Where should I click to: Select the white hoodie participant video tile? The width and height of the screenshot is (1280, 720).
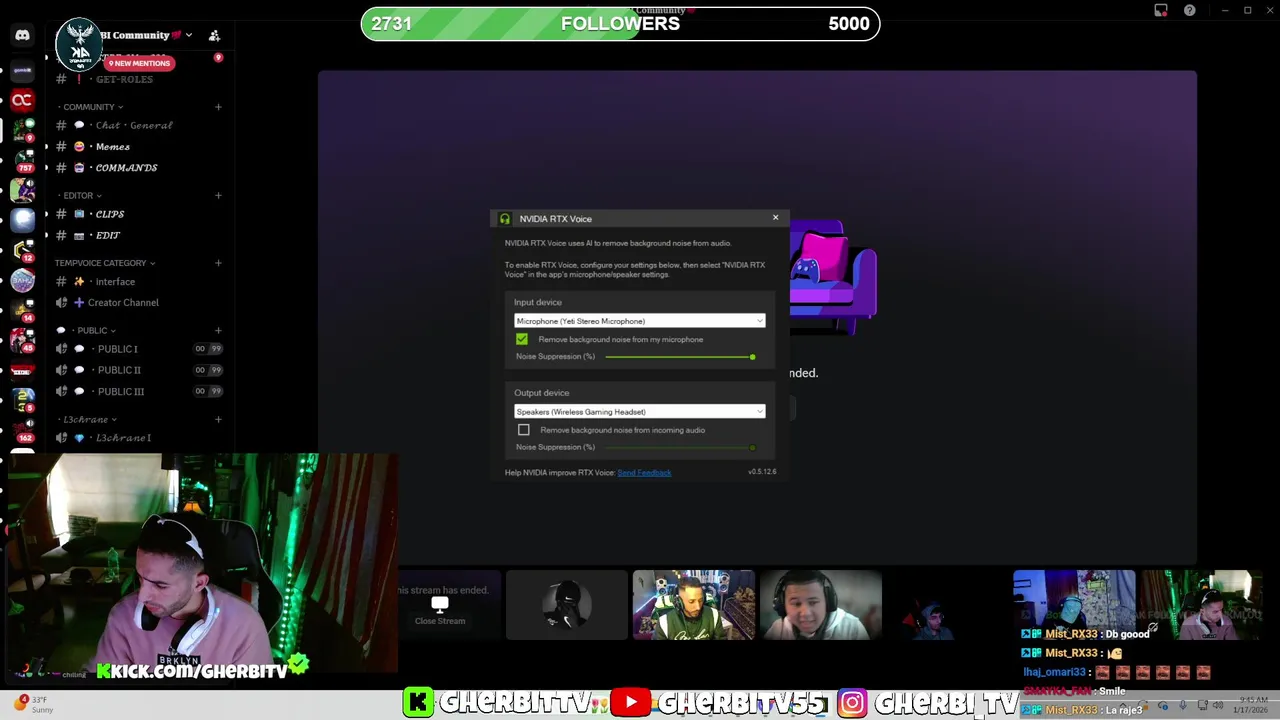(820, 605)
